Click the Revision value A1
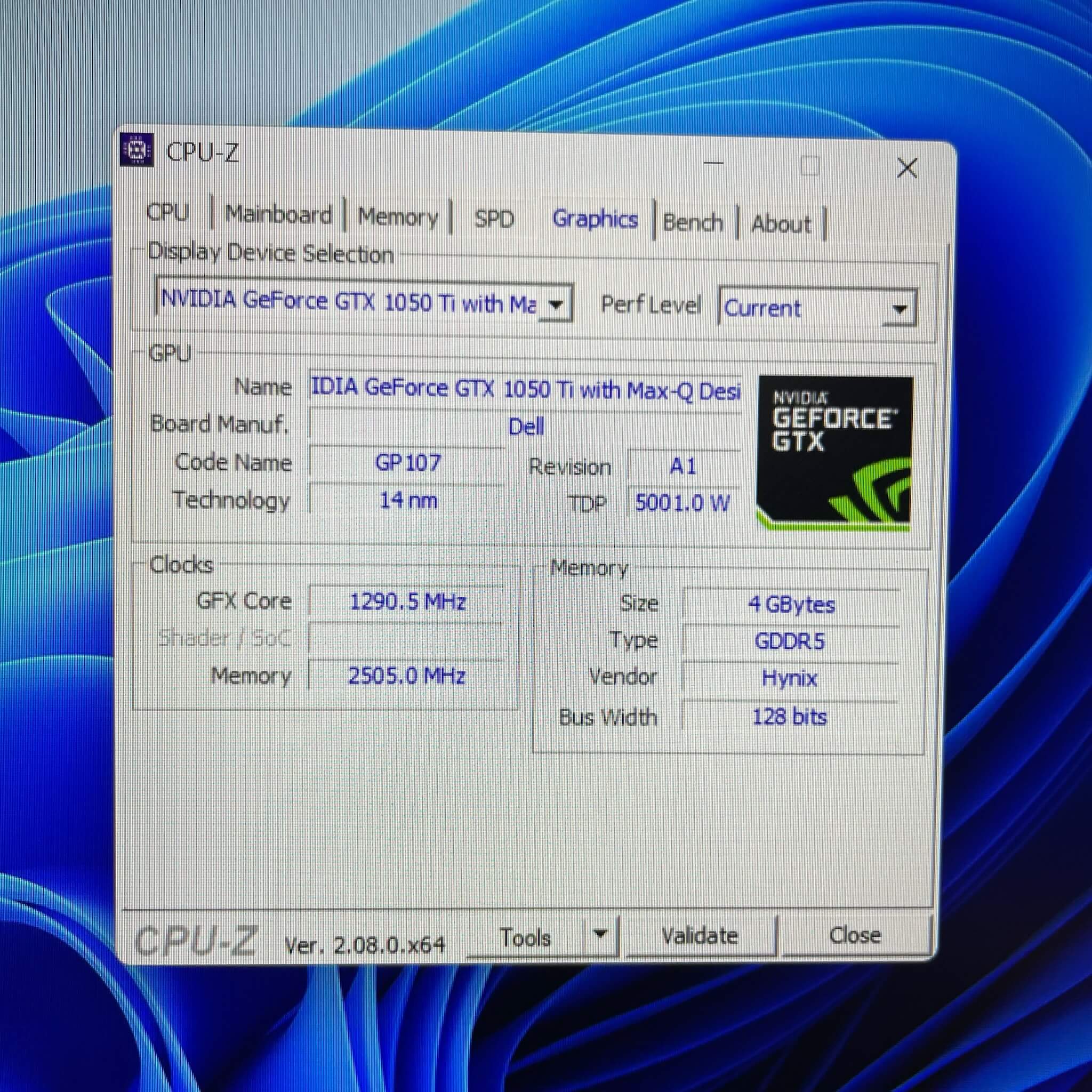The image size is (1092, 1092). (x=683, y=467)
